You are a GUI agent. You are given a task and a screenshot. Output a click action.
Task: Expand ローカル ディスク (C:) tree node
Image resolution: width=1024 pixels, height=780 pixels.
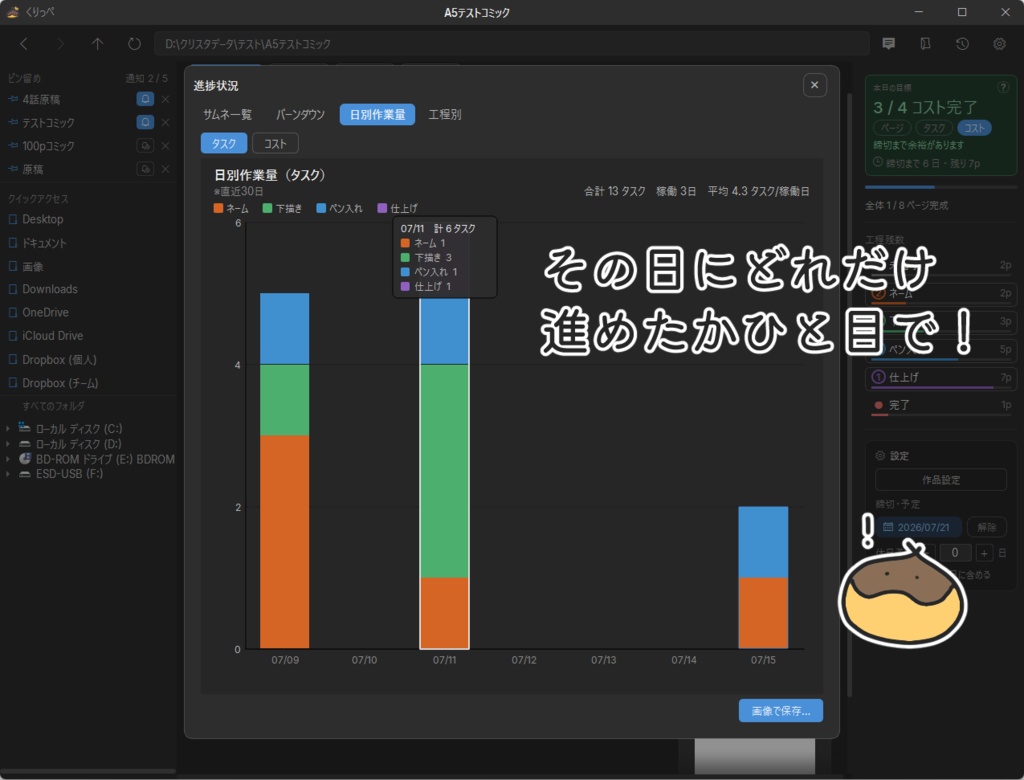click(x=7, y=429)
